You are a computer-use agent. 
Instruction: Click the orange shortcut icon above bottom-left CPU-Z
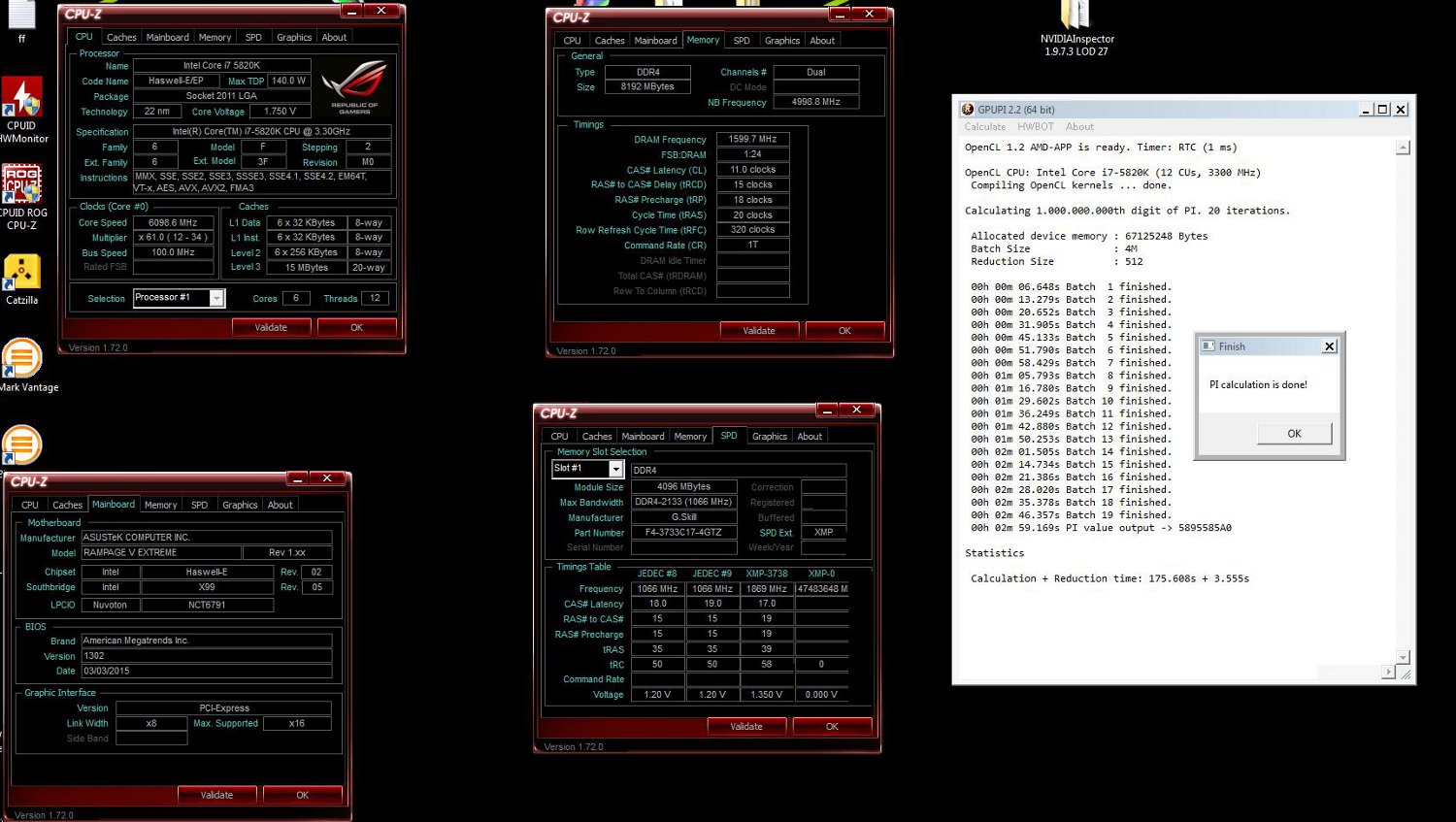(21, 444)
